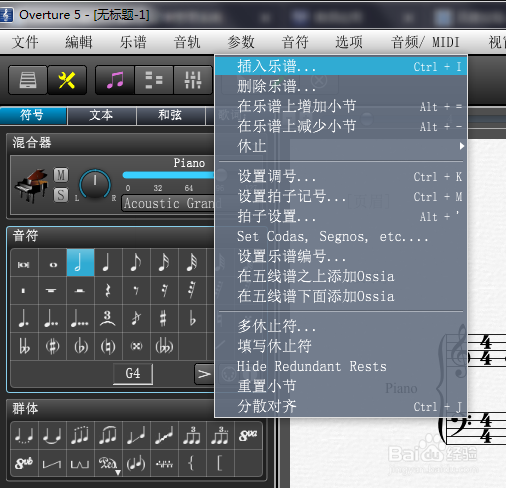Click the G4 pitch button
This screenshot has width=506, height=488.
tap(133, 374)
